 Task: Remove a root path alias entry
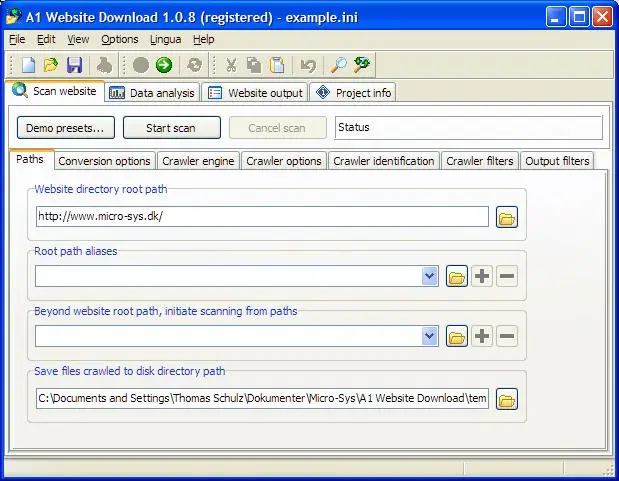tap(507, 276)
